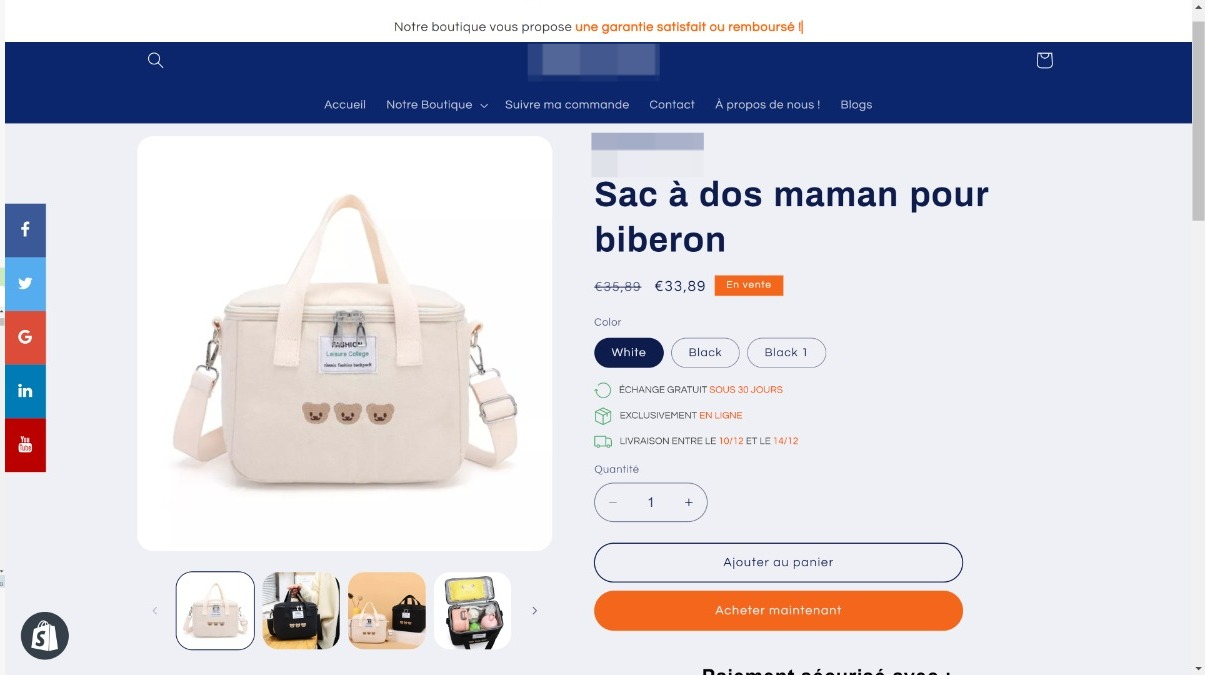Increase quantity with the plus button
1205x675 pixels.
tap(688, 503)
